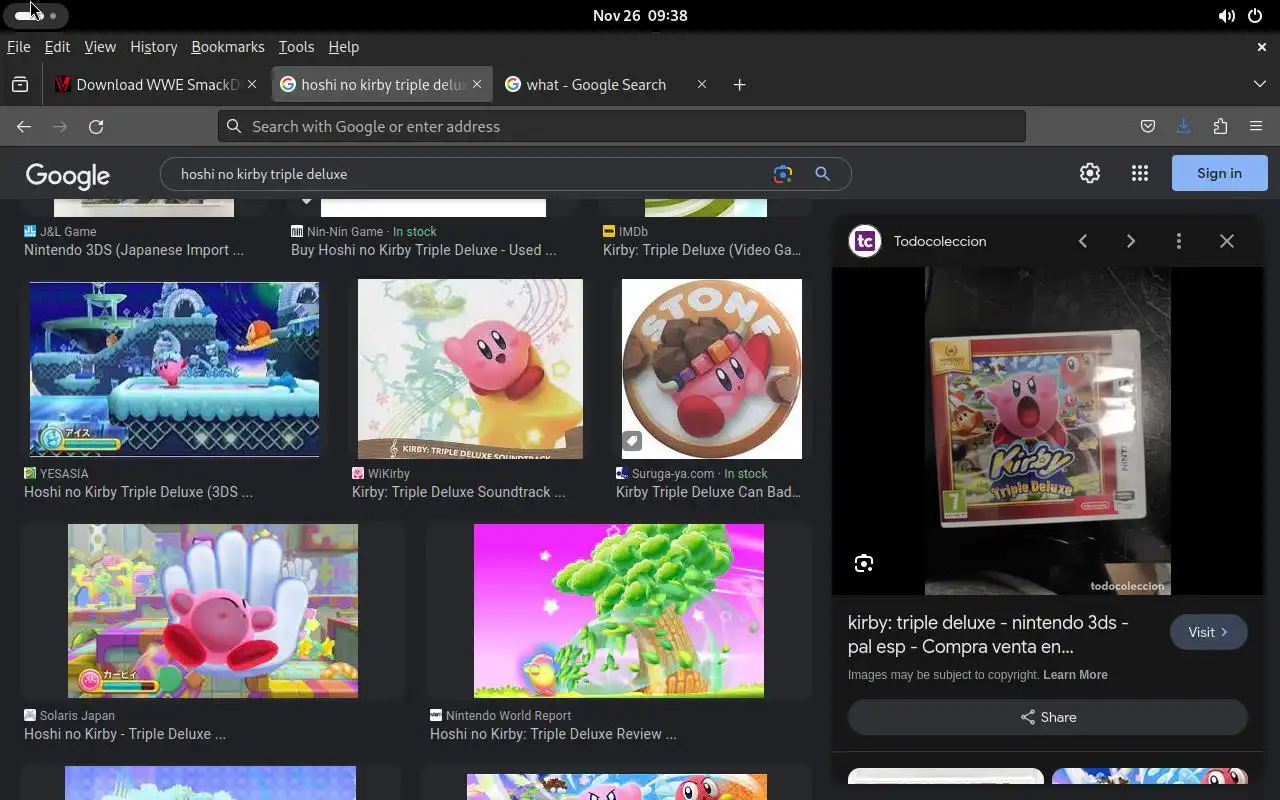Open Kirby Triple Deluxe Can Badge link
Viewport: 1280px width, 800px height.
coord(708,492)
